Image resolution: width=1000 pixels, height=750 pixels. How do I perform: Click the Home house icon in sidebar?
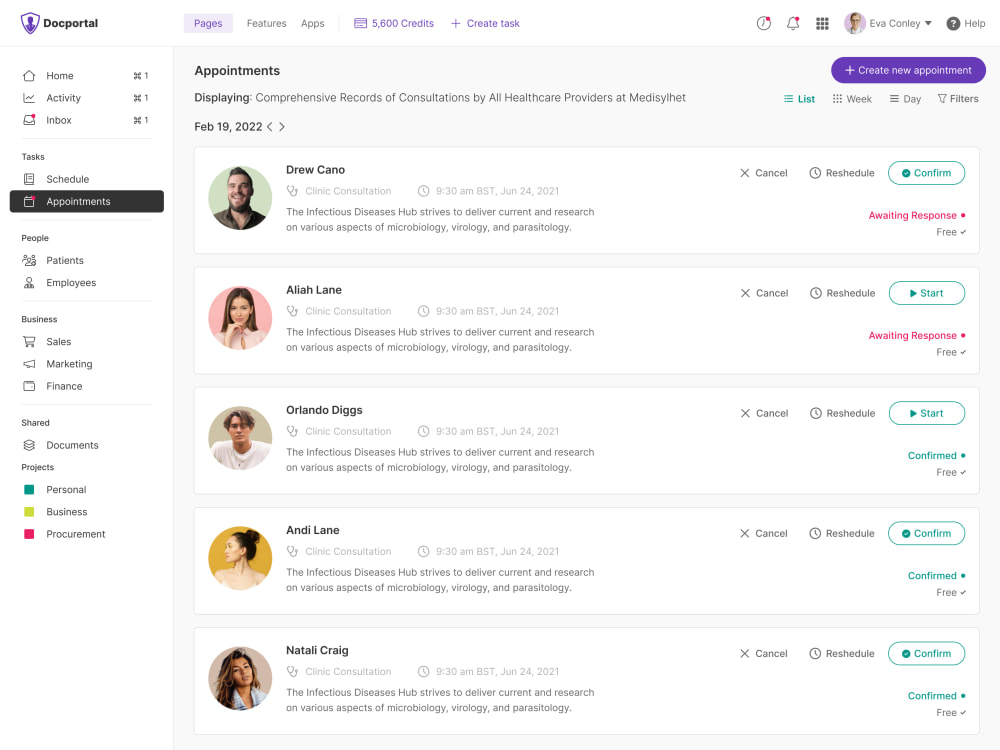[x=29, y=76]
